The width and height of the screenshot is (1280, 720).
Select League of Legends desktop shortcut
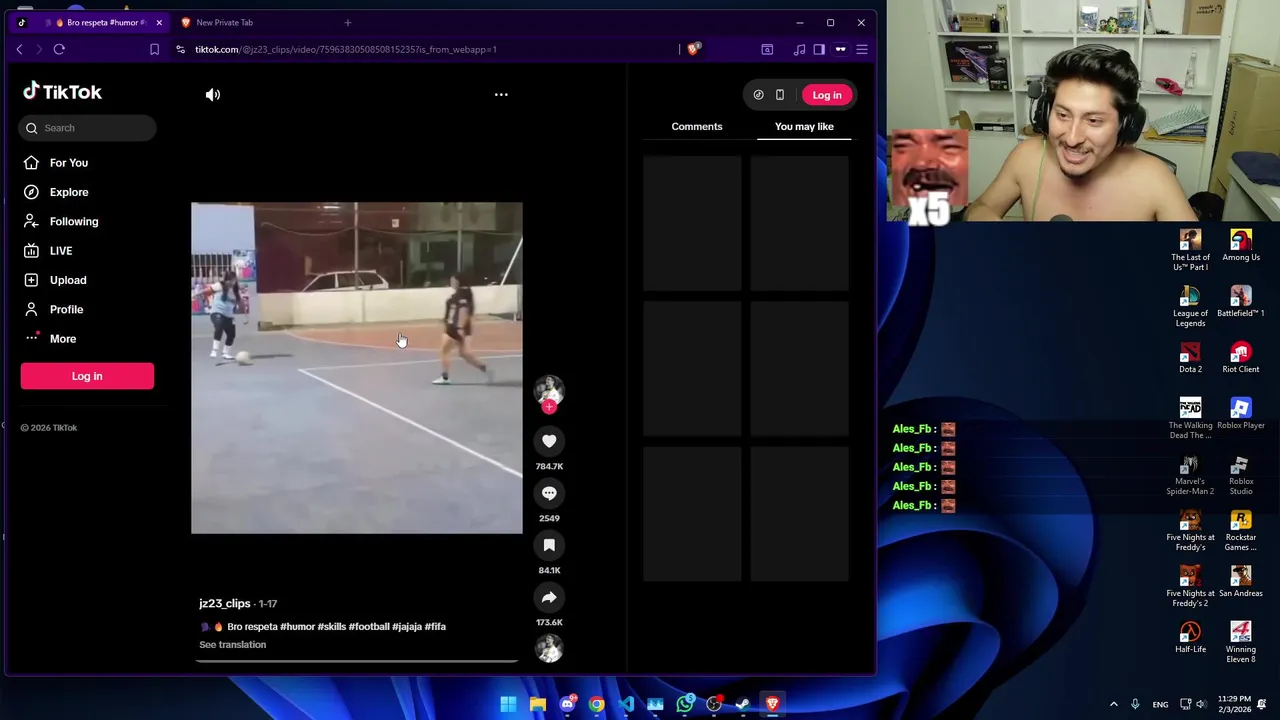click(x=1190, y=306)
